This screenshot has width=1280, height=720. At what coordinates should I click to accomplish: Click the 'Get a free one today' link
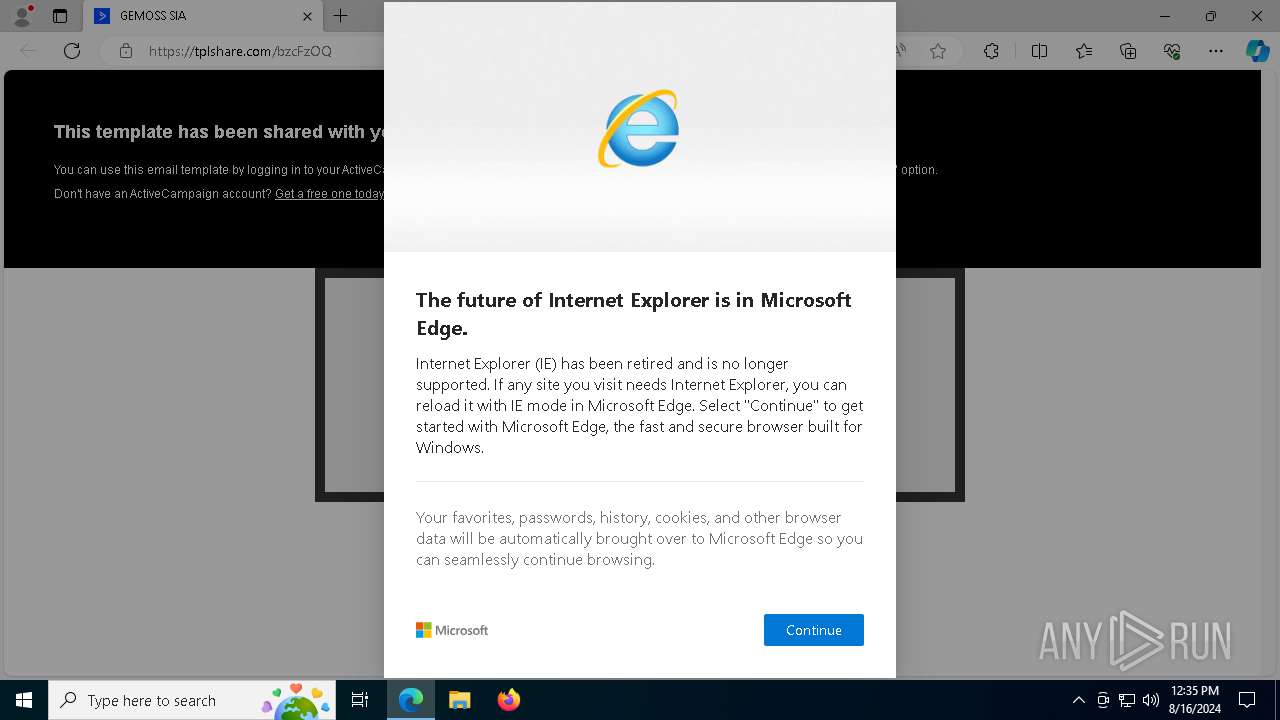click(x=329, y=194)
